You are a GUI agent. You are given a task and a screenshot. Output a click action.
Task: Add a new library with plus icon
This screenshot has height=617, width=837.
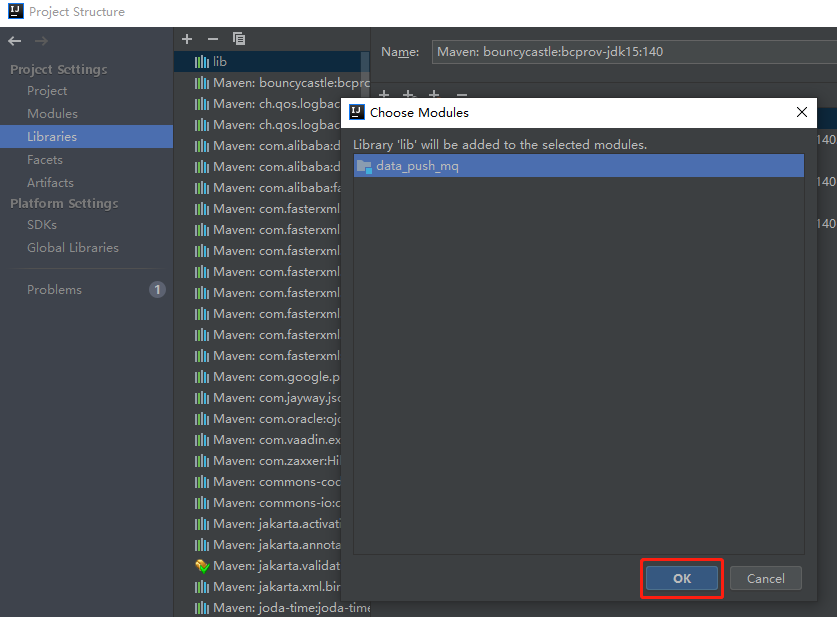[187, 39]
